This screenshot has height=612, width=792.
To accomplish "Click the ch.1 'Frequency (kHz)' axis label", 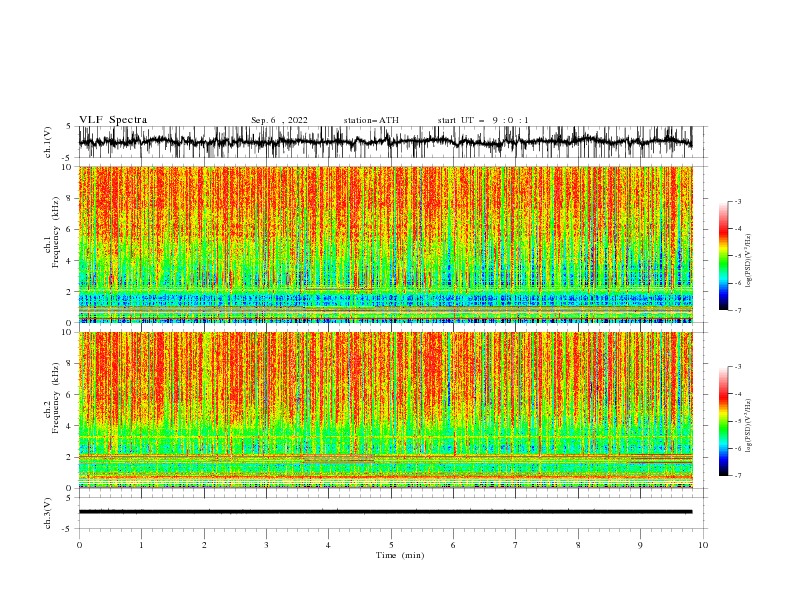I will click(x=56, y=232).
